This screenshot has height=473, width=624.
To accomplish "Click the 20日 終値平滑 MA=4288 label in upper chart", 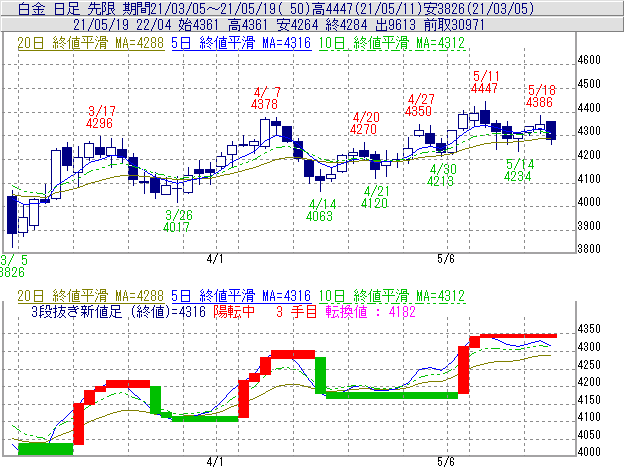I will click(x=91, y=43).
